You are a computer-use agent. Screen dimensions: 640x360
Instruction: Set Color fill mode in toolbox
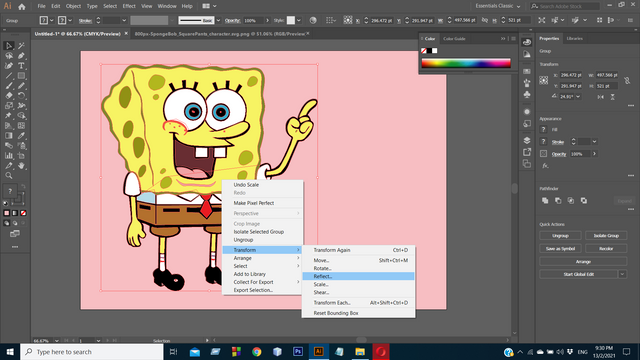[7, 213]
